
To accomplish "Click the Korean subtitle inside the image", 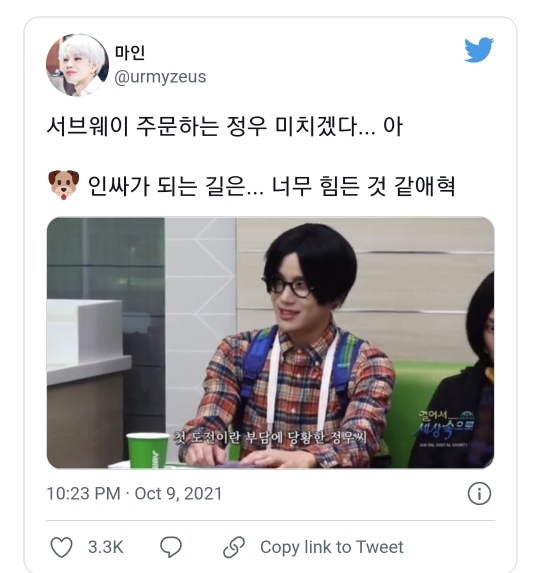I will (x=270, y=437).
